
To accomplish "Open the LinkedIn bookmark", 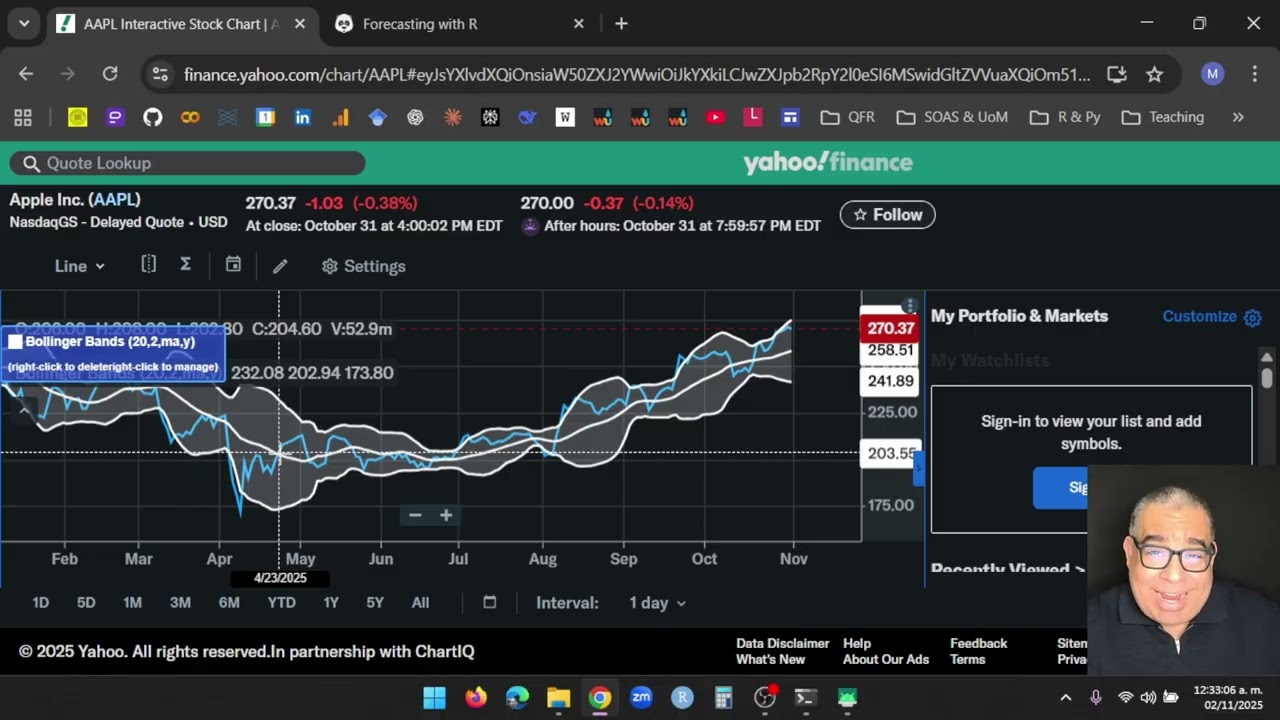I will pyautogui.click(x=303, y=117).
